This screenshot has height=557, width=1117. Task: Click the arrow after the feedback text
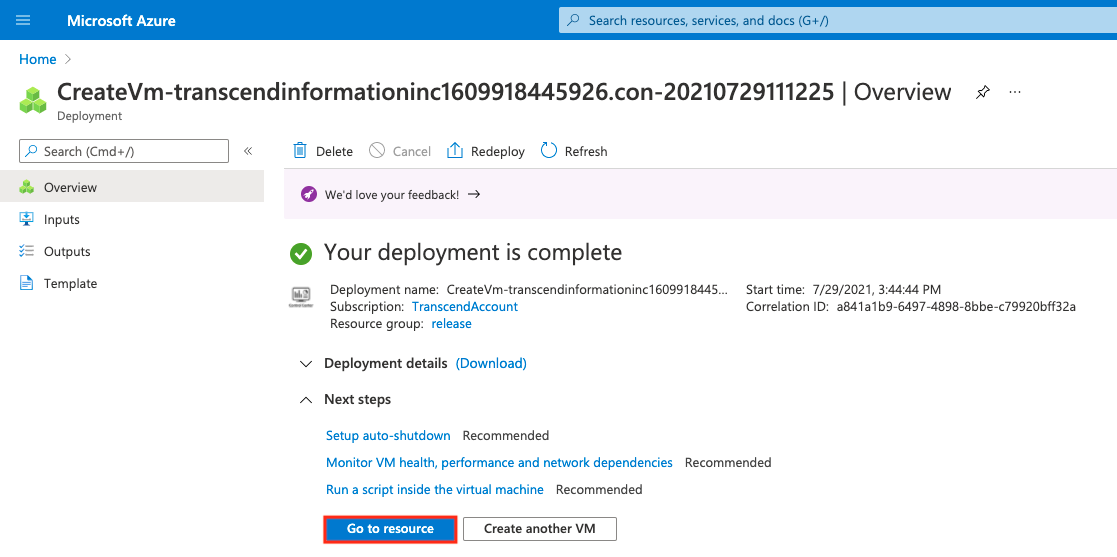click(474, 194)
